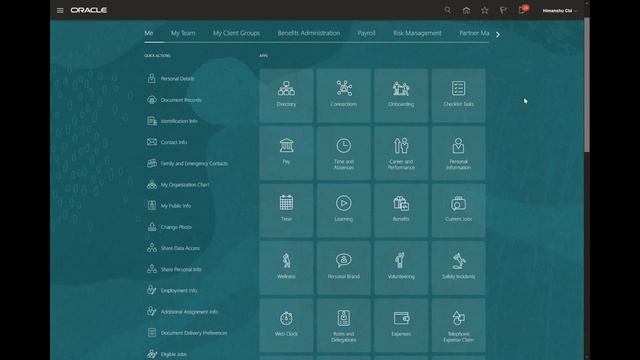Viewport: 640px width, 360px height.
Task: Open the Personal Information tile
Action: point(458,153)
